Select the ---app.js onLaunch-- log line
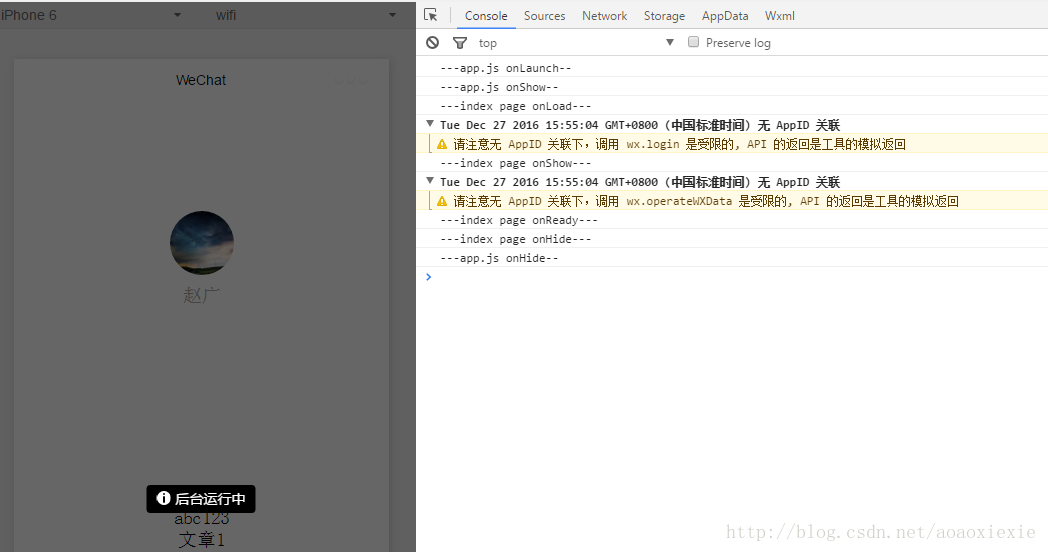This screenshot has height=552, width=1048. 505,68
